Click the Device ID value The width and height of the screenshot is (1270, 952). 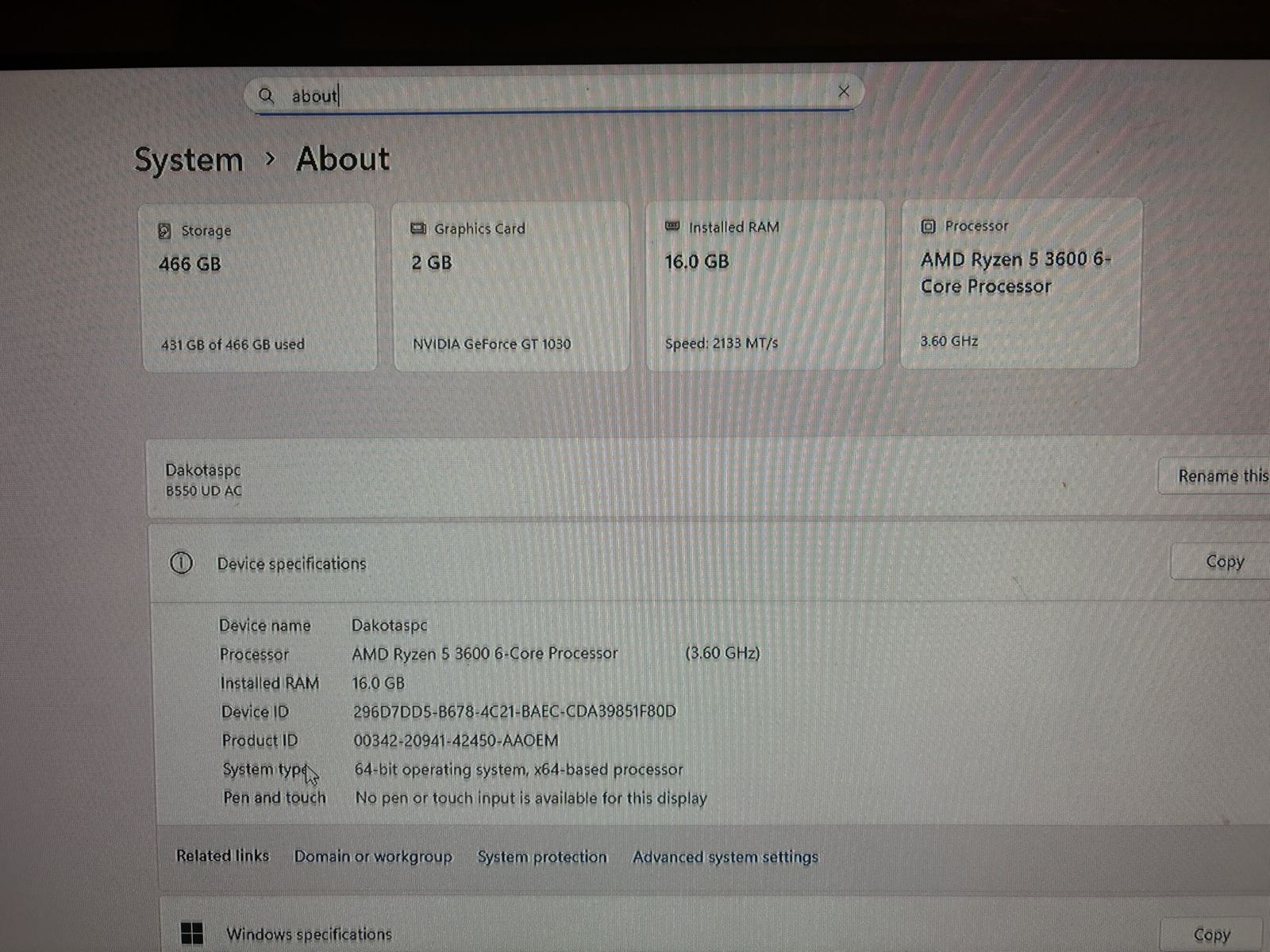pyautogui.click(x=514, y=712)
